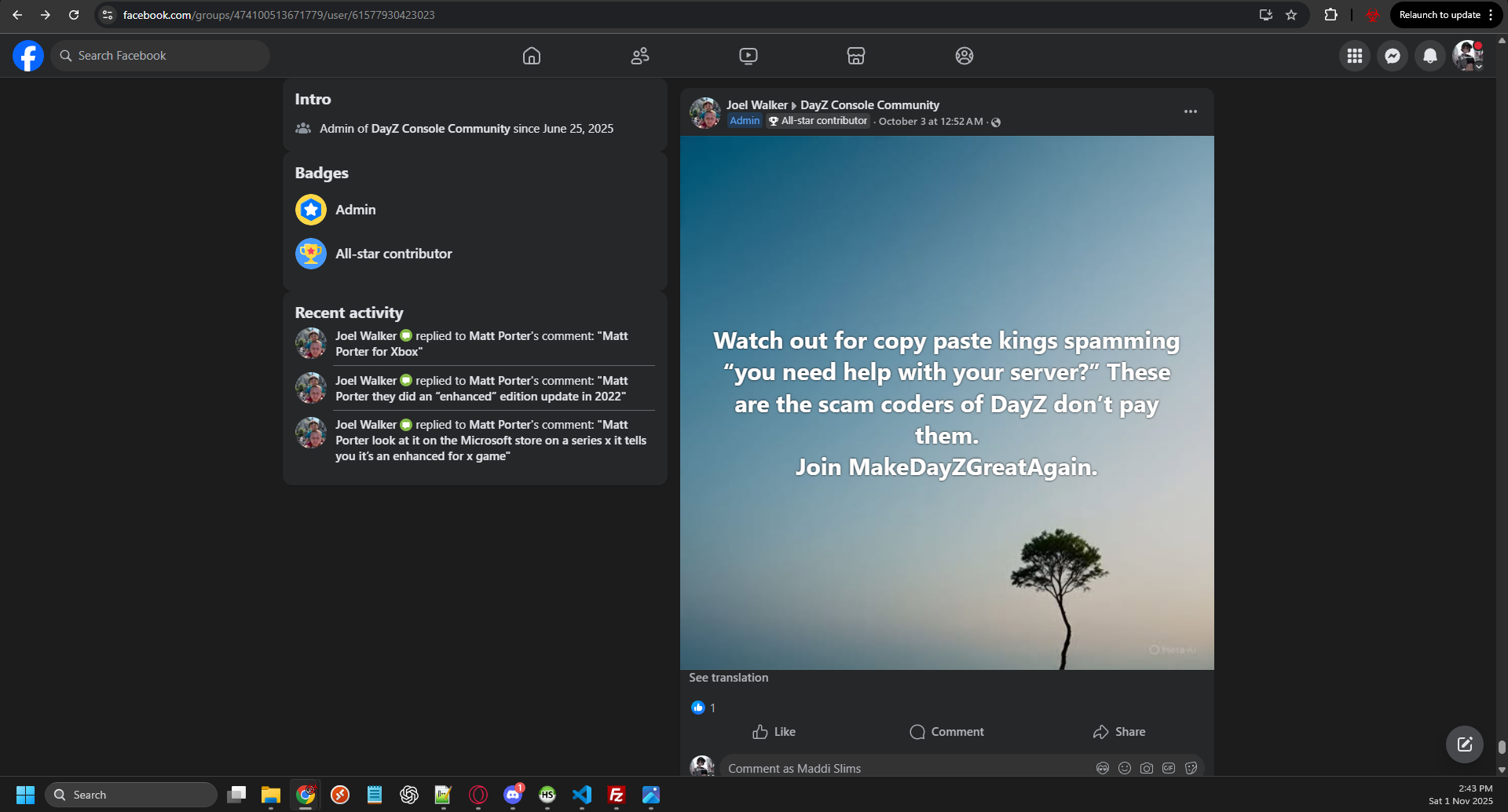Go back in browser history
The width and height of the screenshot is (1508, 812).
point(17,15)
